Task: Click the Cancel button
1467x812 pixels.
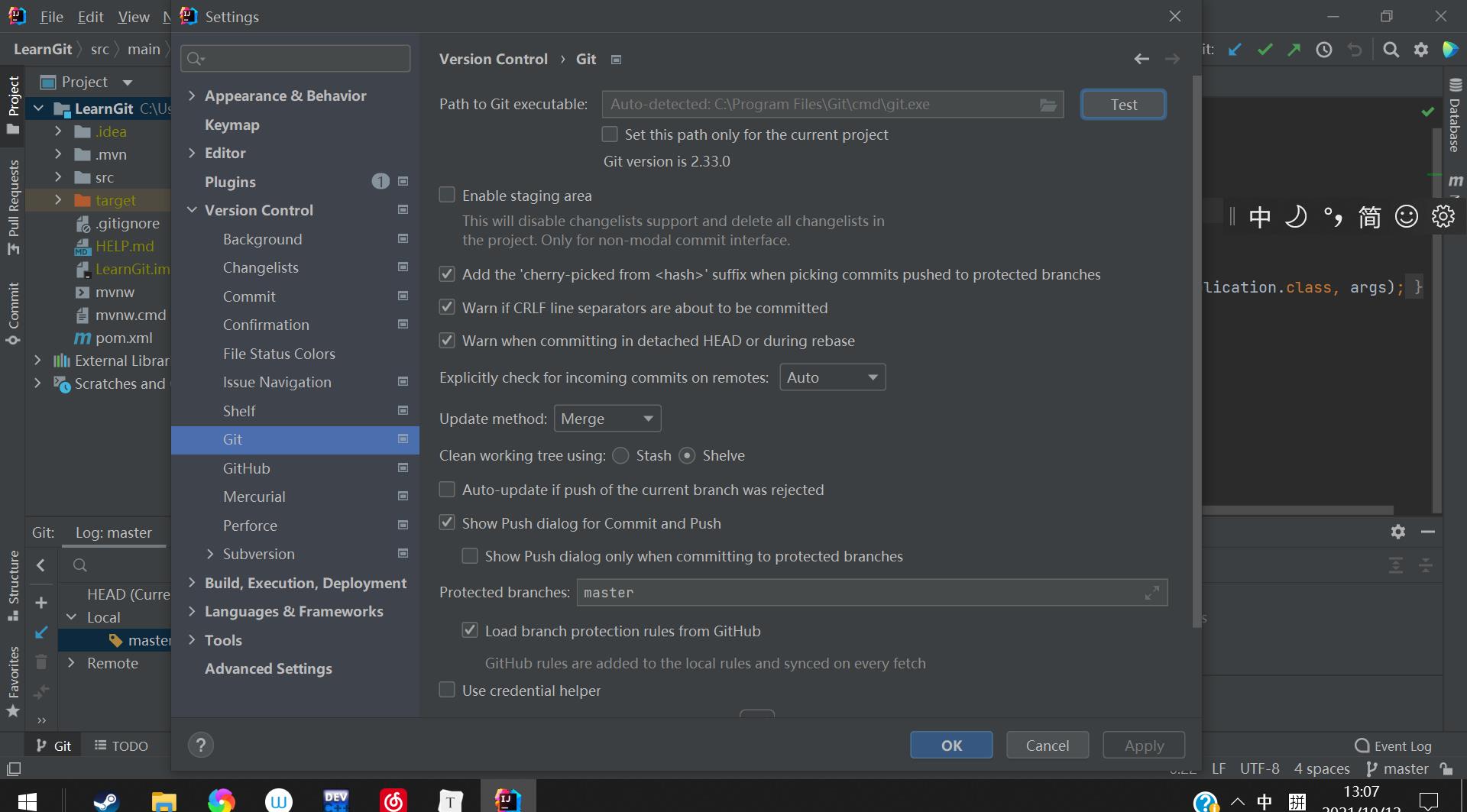Action: (1047, 745)
